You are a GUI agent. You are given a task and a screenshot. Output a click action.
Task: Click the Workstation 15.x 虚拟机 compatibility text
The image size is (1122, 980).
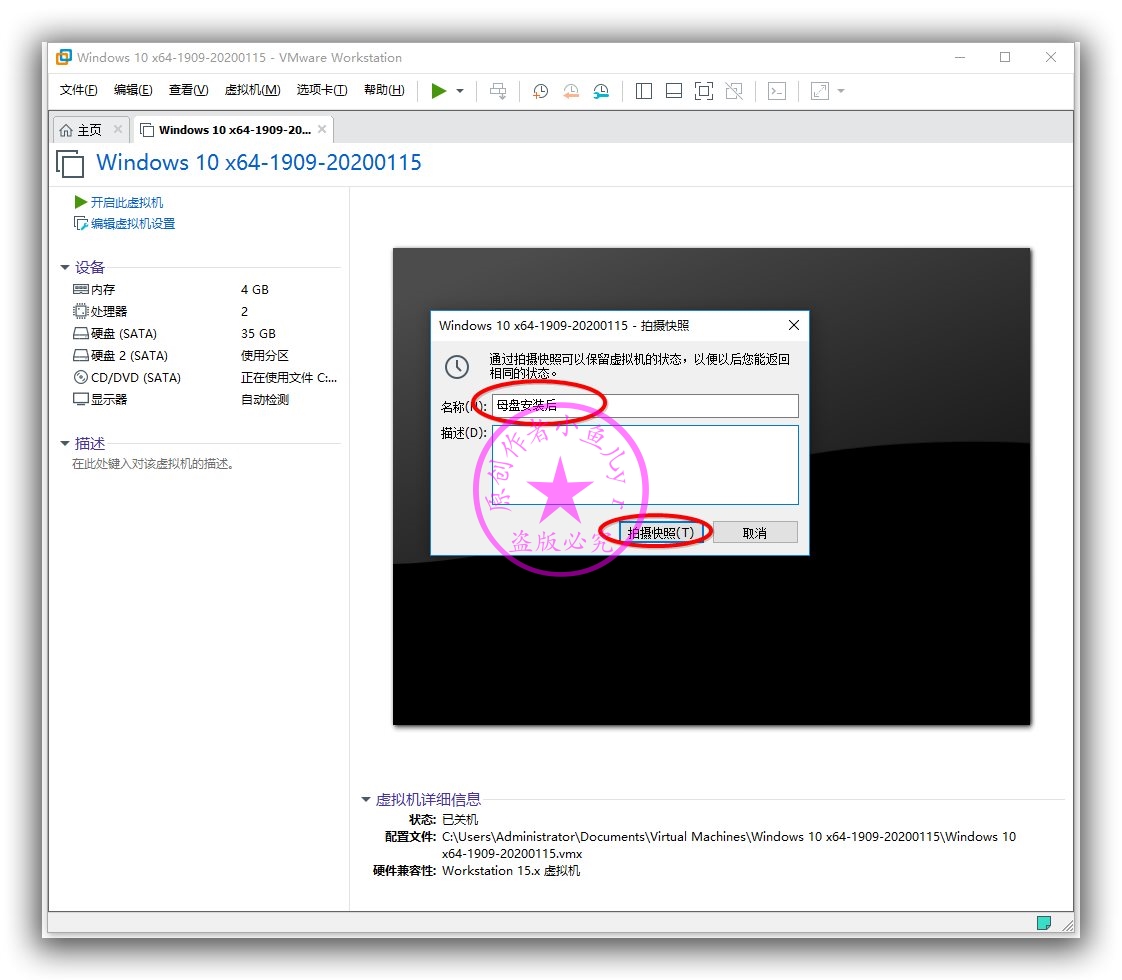tap(511, 871)
